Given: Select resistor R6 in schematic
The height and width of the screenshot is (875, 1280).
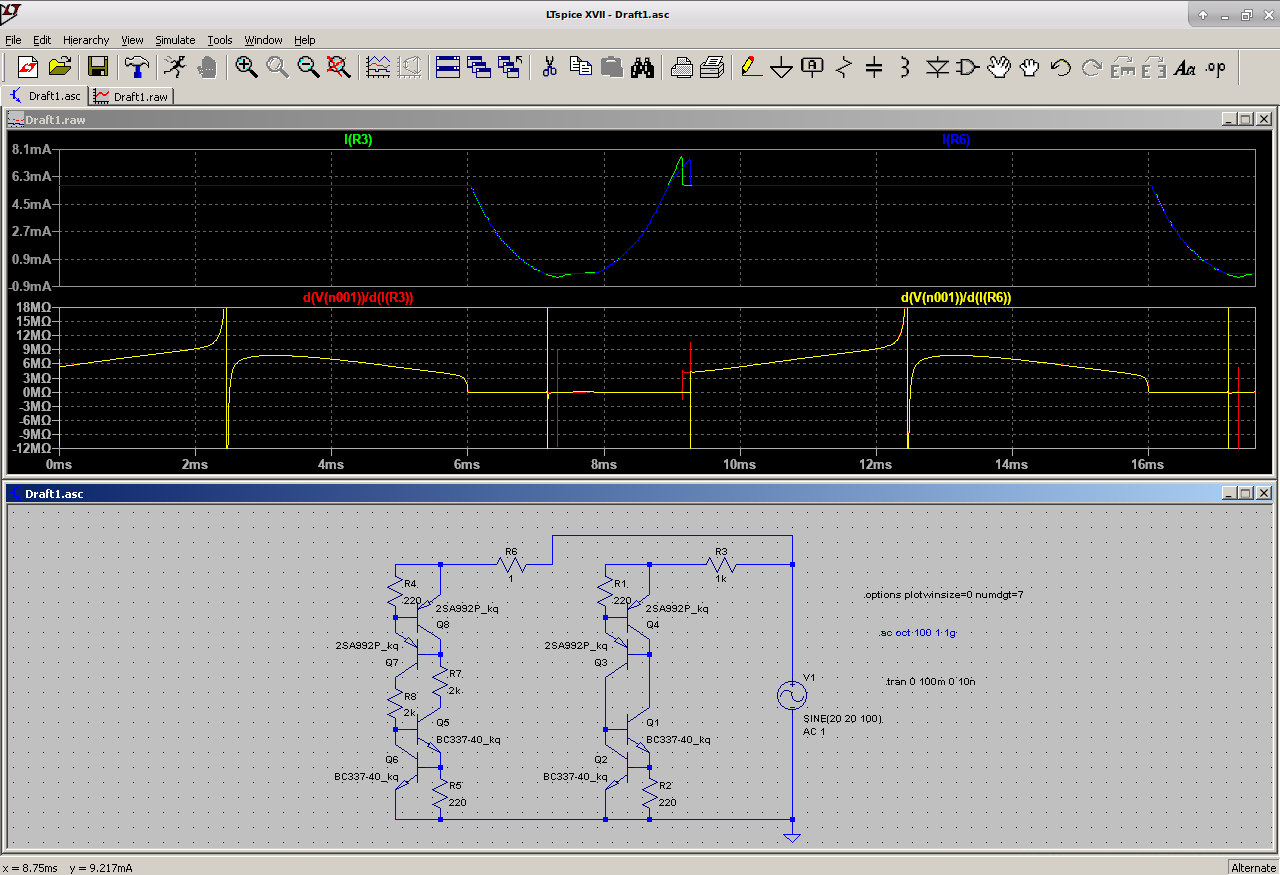Looking at the screenshot, I should point(511,564).
